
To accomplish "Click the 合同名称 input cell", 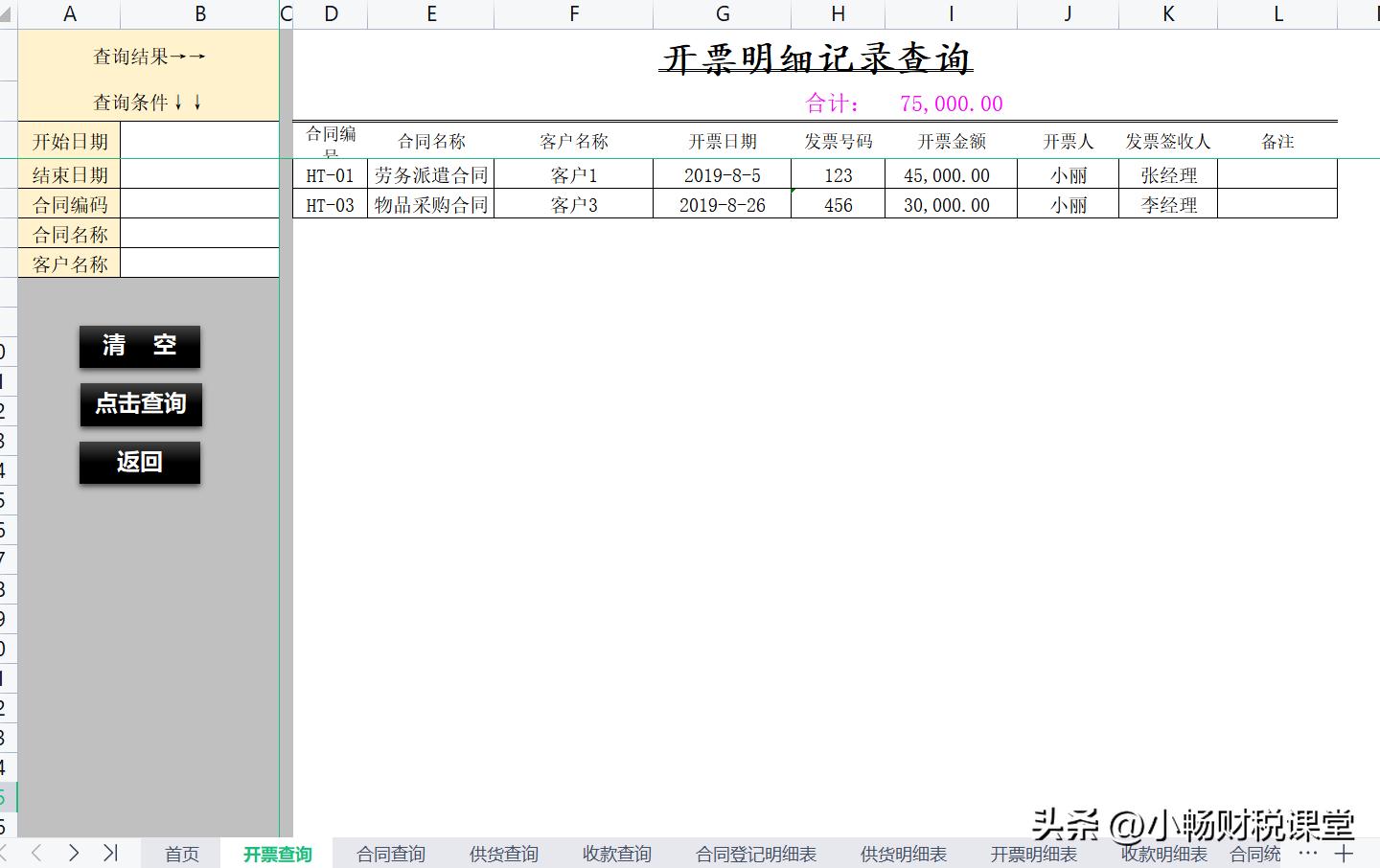I will coord(199,233).
